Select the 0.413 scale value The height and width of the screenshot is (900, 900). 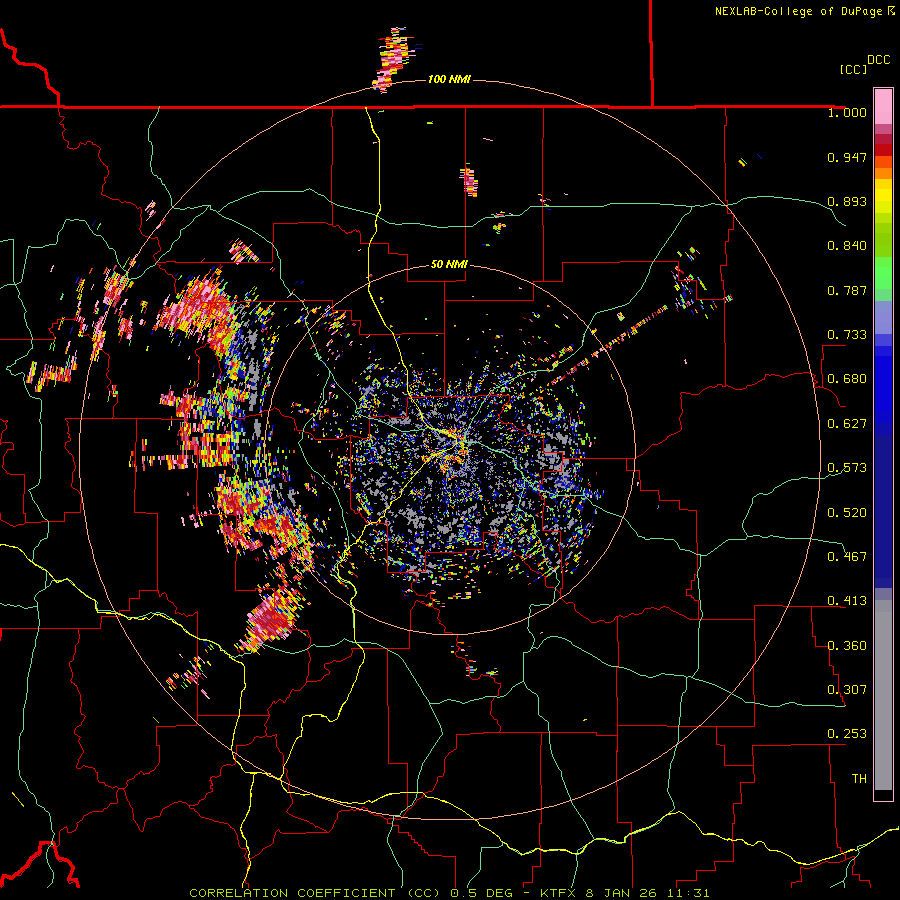(x=847, y=601)
